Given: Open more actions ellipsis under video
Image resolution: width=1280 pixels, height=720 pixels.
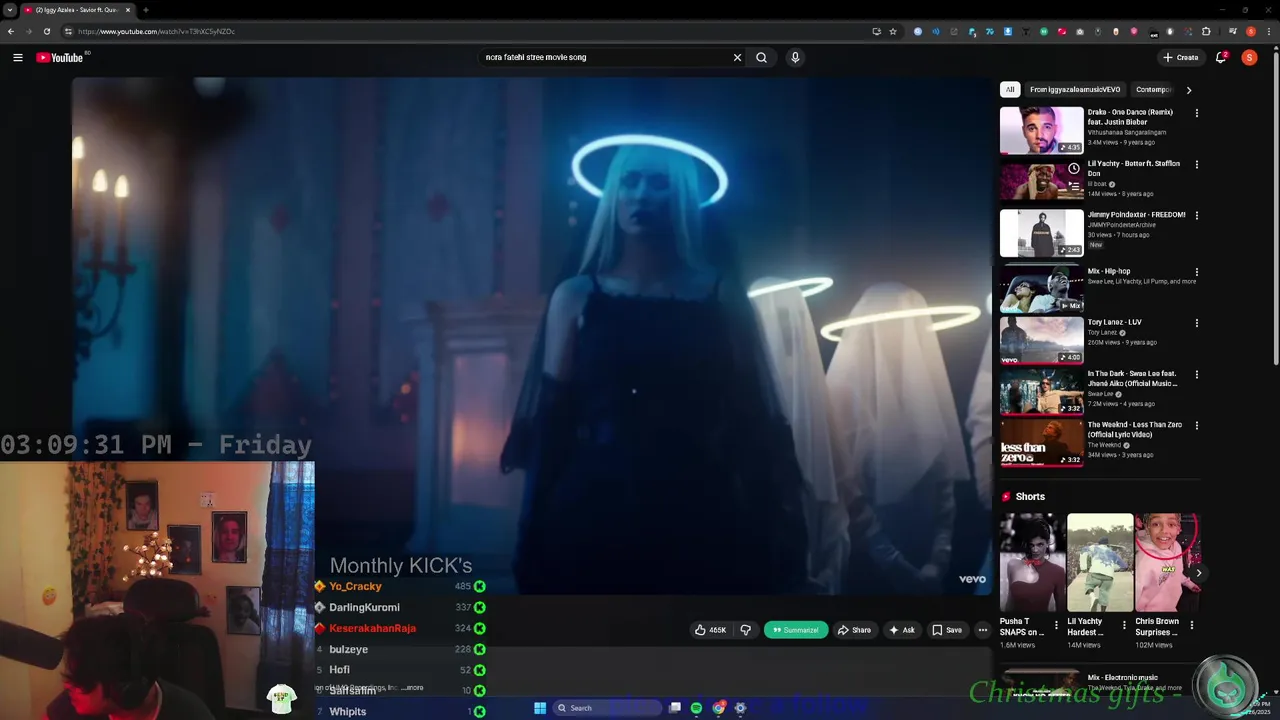Looking at the screenshot, I should [x=983, y=630].
